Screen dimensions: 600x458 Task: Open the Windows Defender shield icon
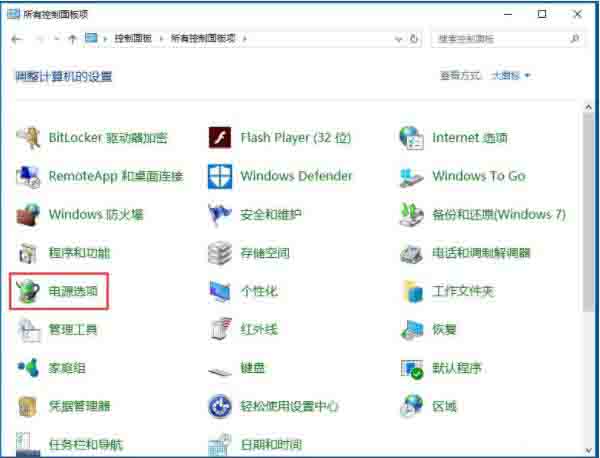(x=220, y=176)
